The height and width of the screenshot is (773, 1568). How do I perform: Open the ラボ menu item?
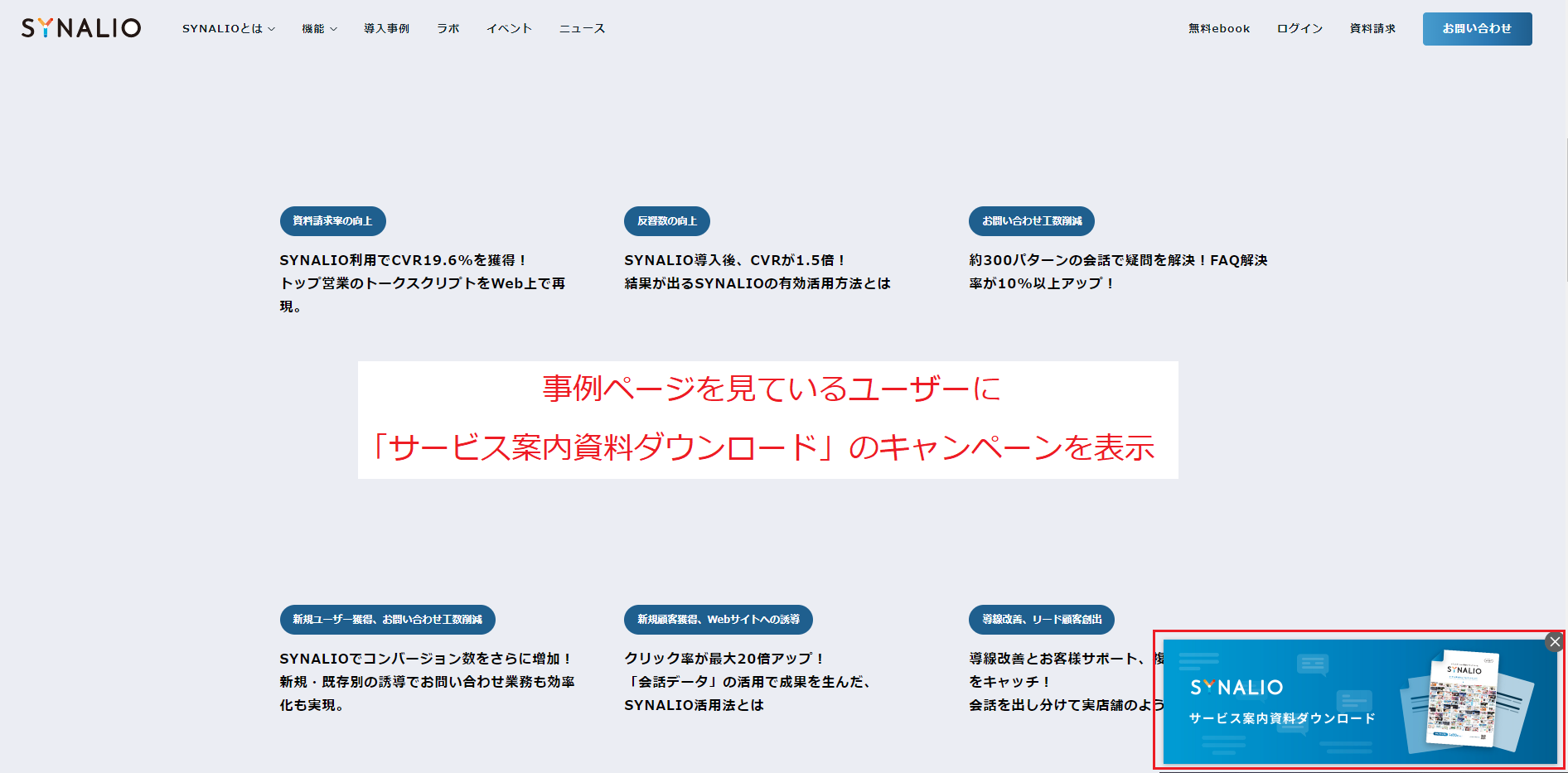point(448,29)
